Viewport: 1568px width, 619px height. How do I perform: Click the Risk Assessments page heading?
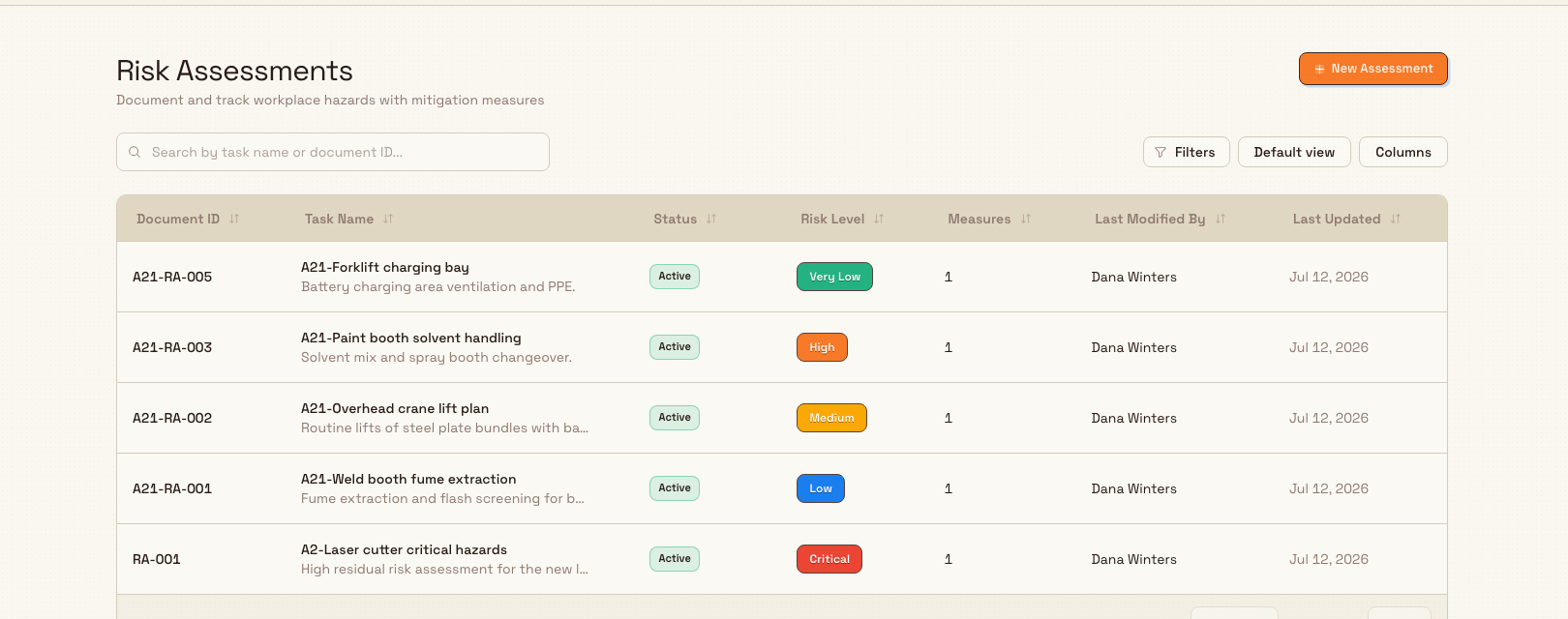click(234, 71)
